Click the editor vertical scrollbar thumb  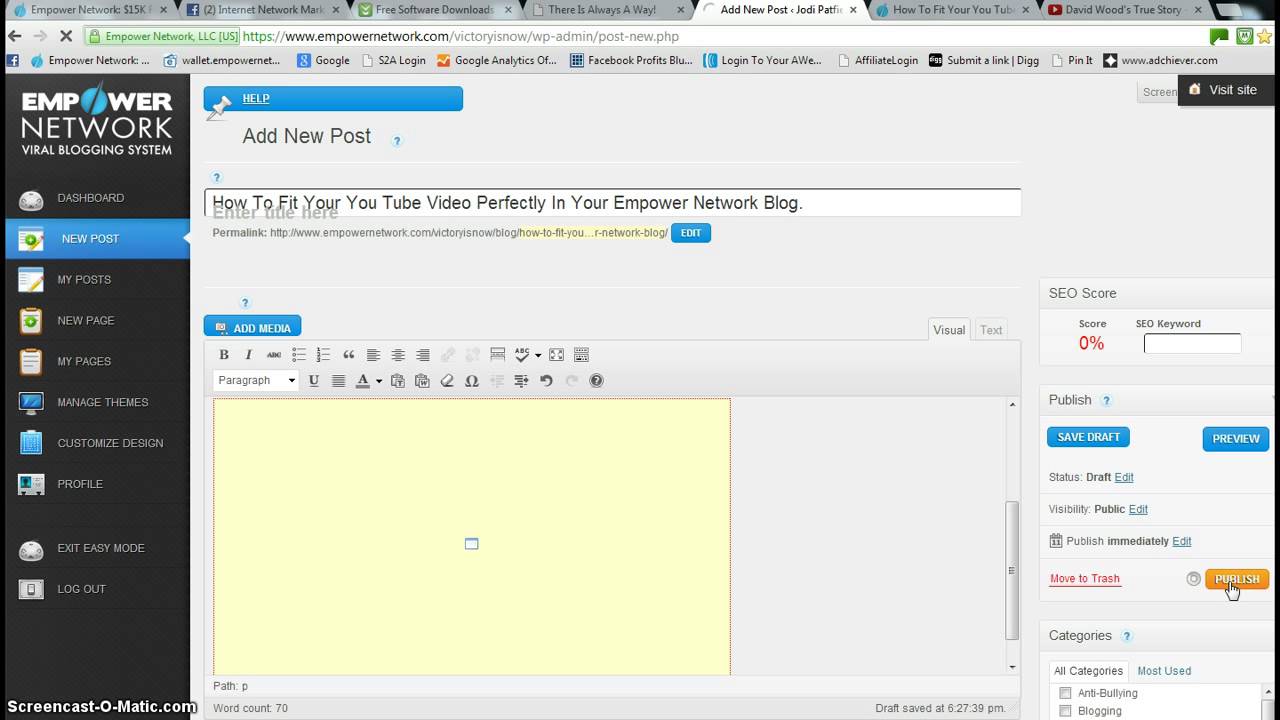click(x=1012, y=570)
